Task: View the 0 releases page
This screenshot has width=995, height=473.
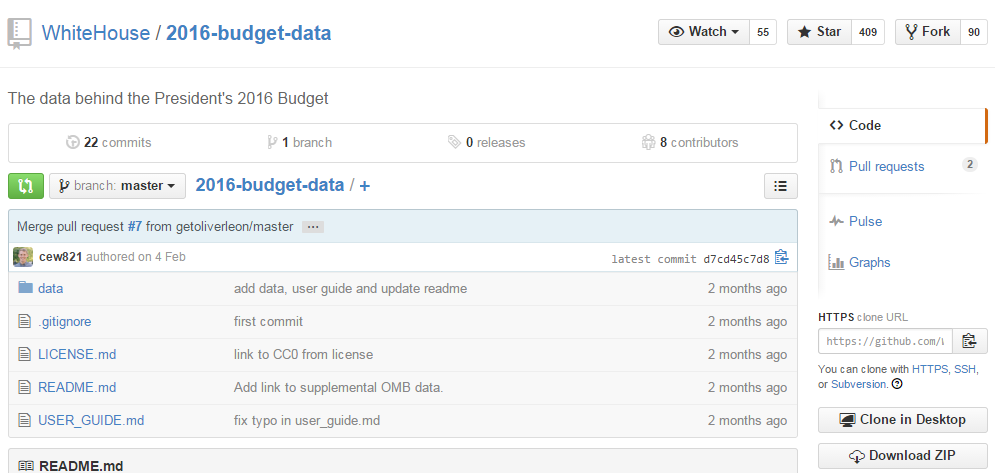Action: tap(487, 142)
